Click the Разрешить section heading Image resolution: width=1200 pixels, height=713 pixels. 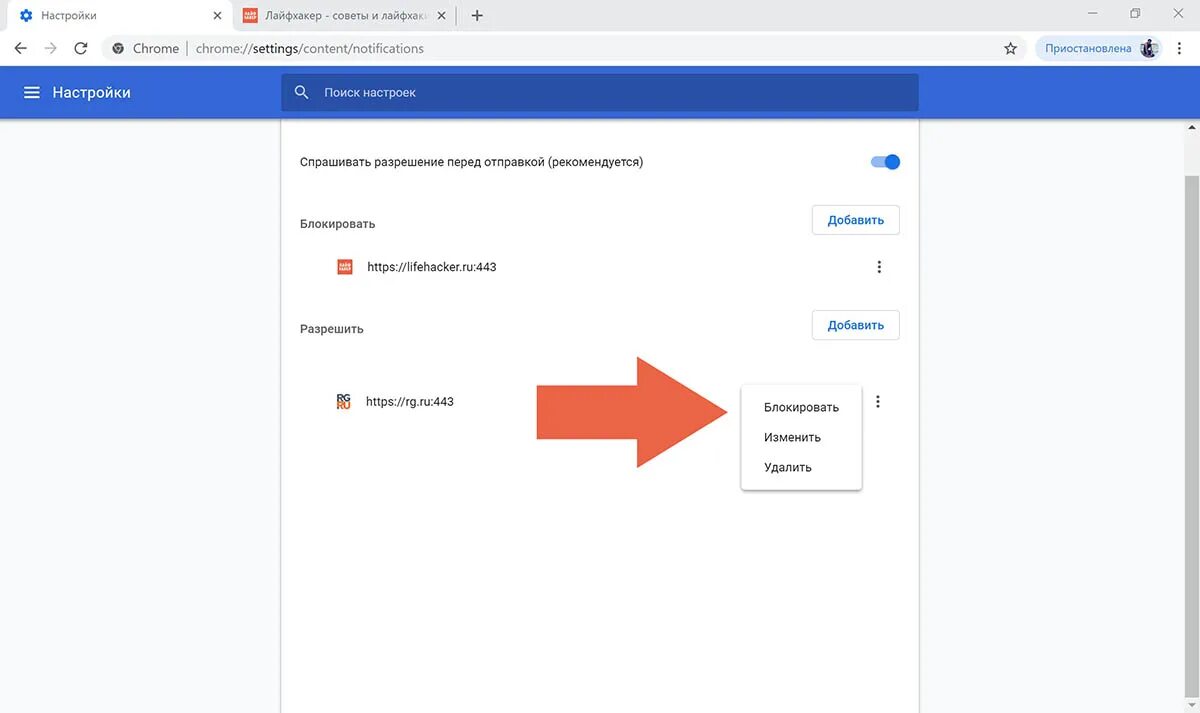(332, 329)
